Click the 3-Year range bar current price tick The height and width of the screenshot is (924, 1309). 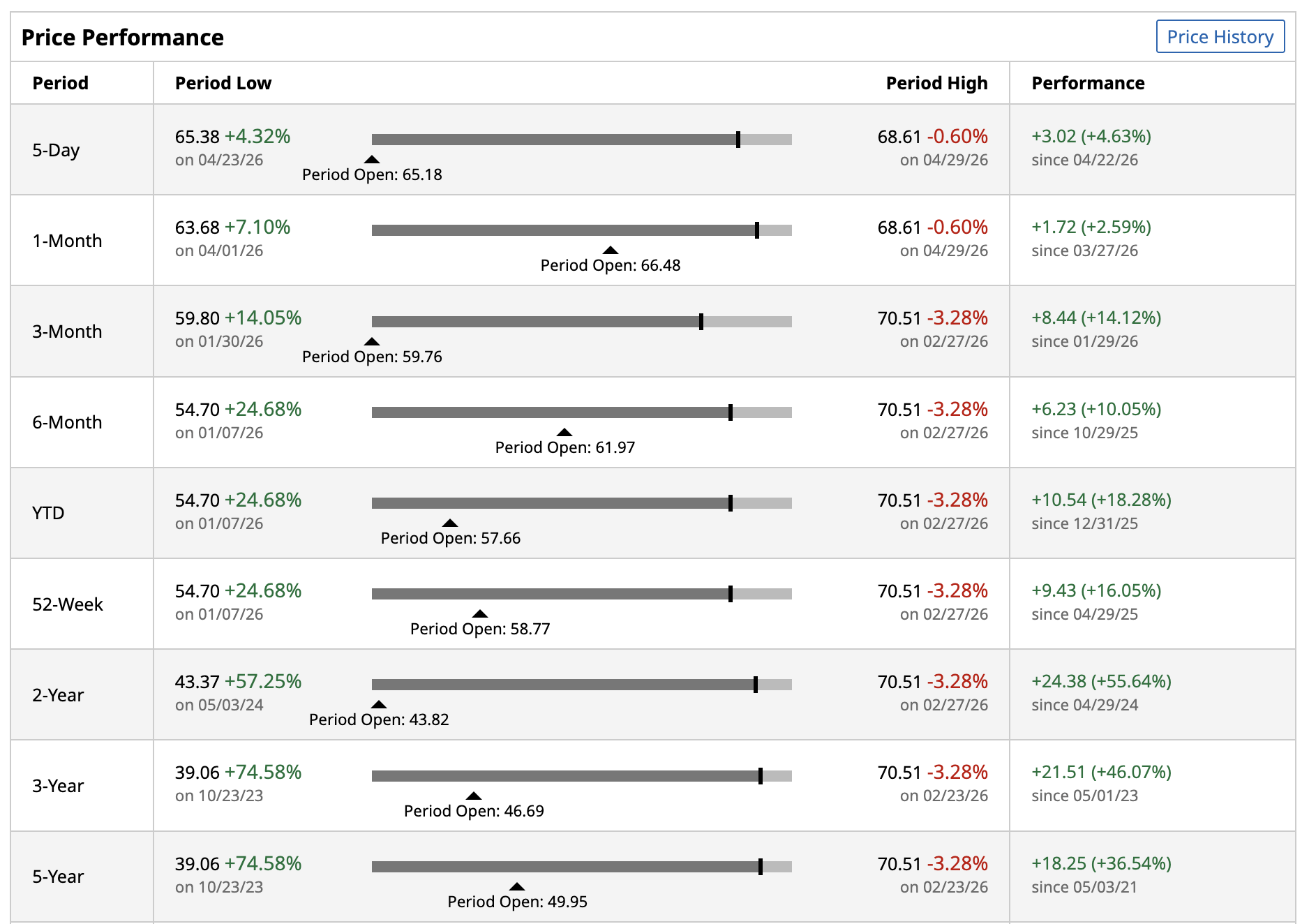[761, 776]
